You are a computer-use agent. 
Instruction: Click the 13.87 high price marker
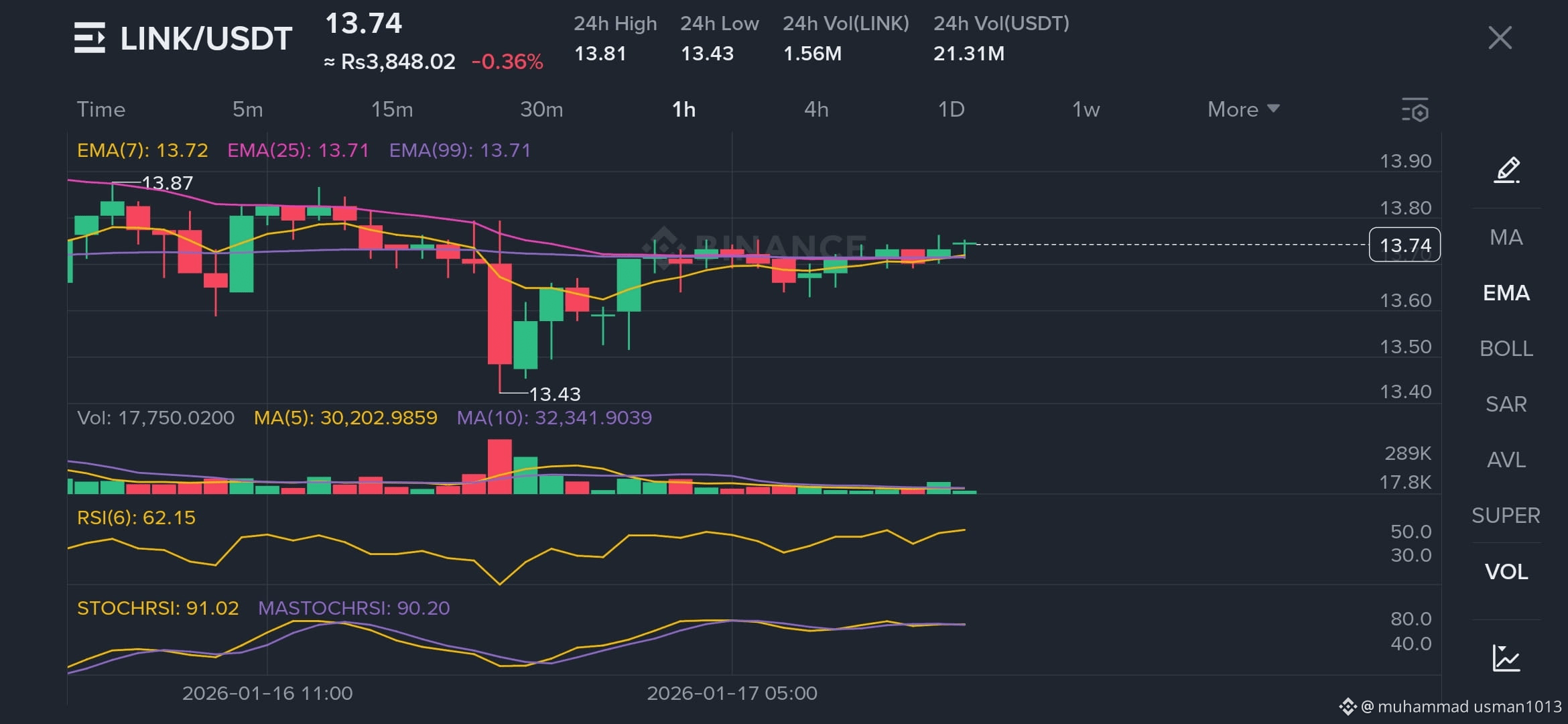coord(167,183)
